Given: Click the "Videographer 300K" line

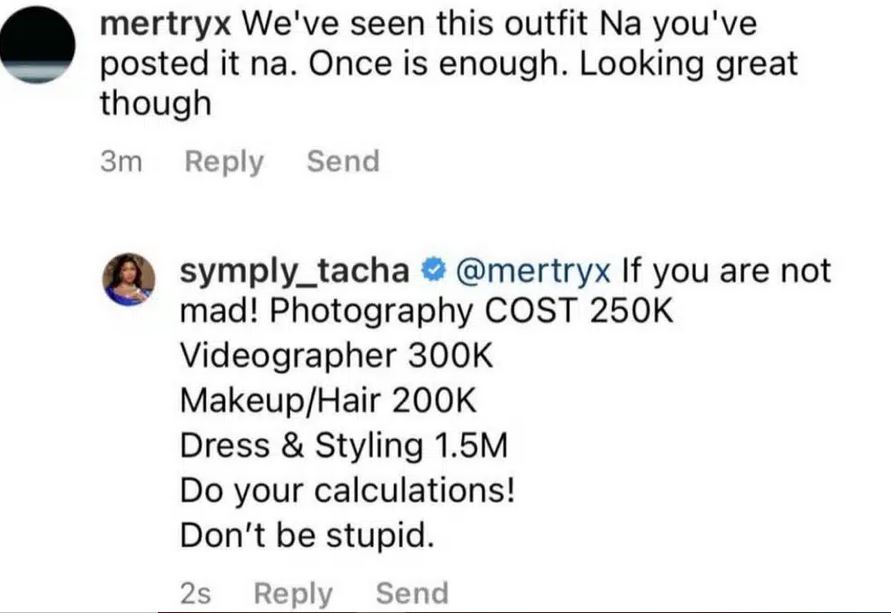Looking at the screenshot, I should pyautogui.click(x=336, y=357).
